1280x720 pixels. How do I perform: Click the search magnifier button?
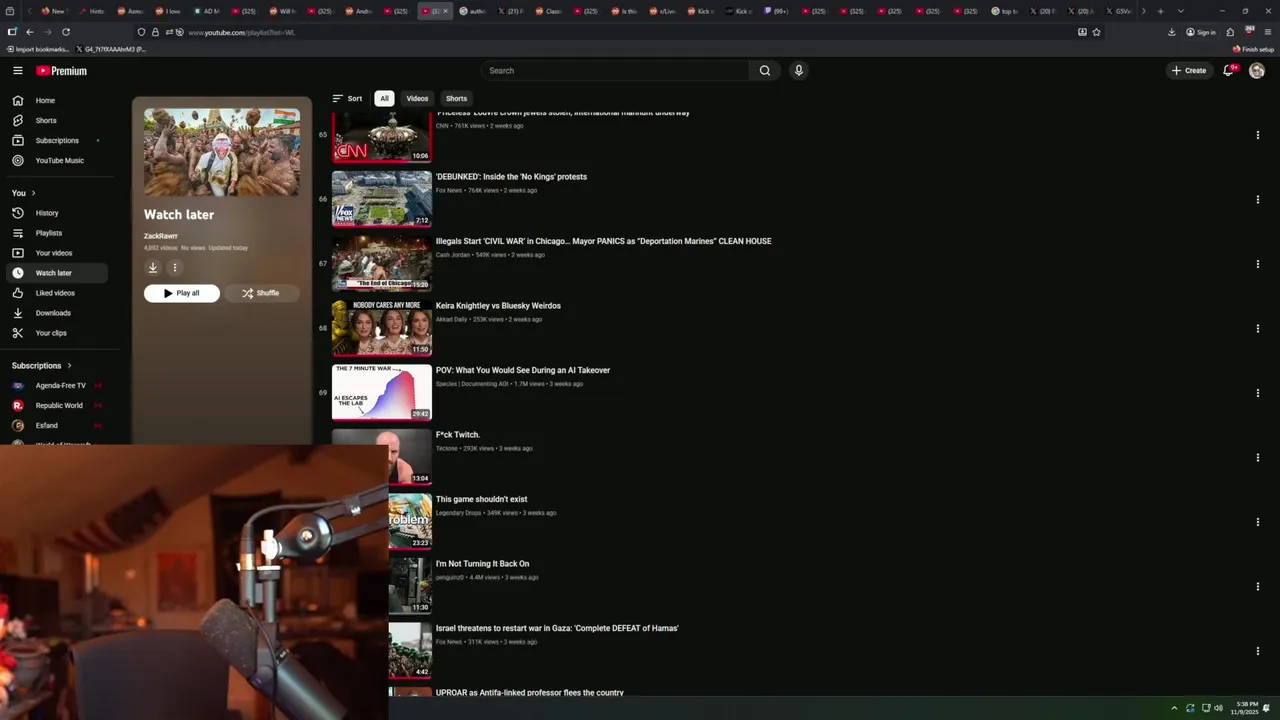[x=765, y=71]
